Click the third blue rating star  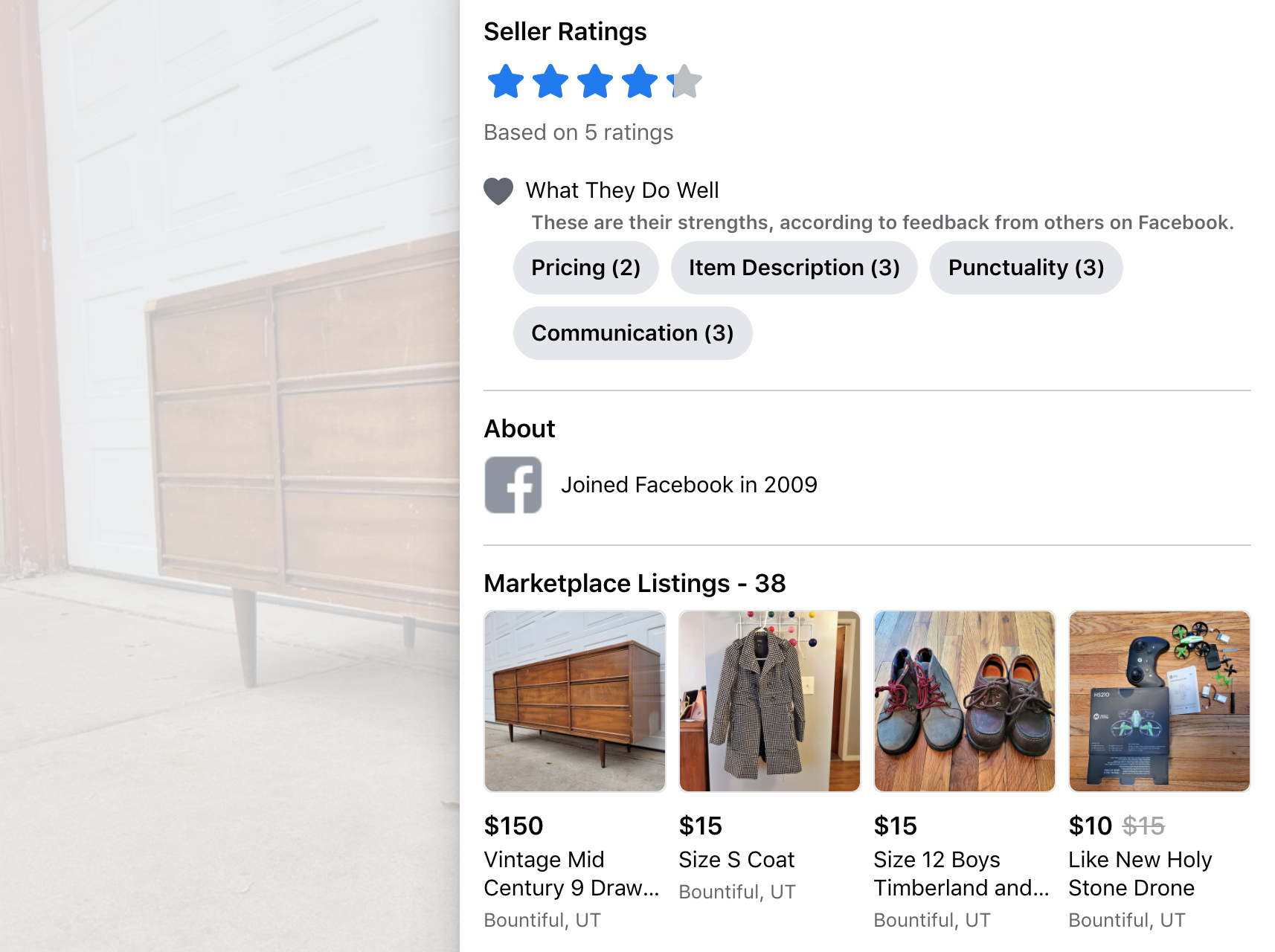pos(595,82)
